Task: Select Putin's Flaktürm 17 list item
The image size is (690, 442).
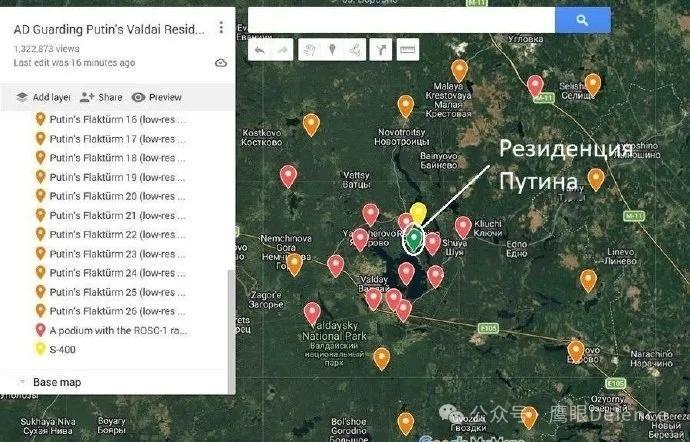Action: tap(112, 139)
